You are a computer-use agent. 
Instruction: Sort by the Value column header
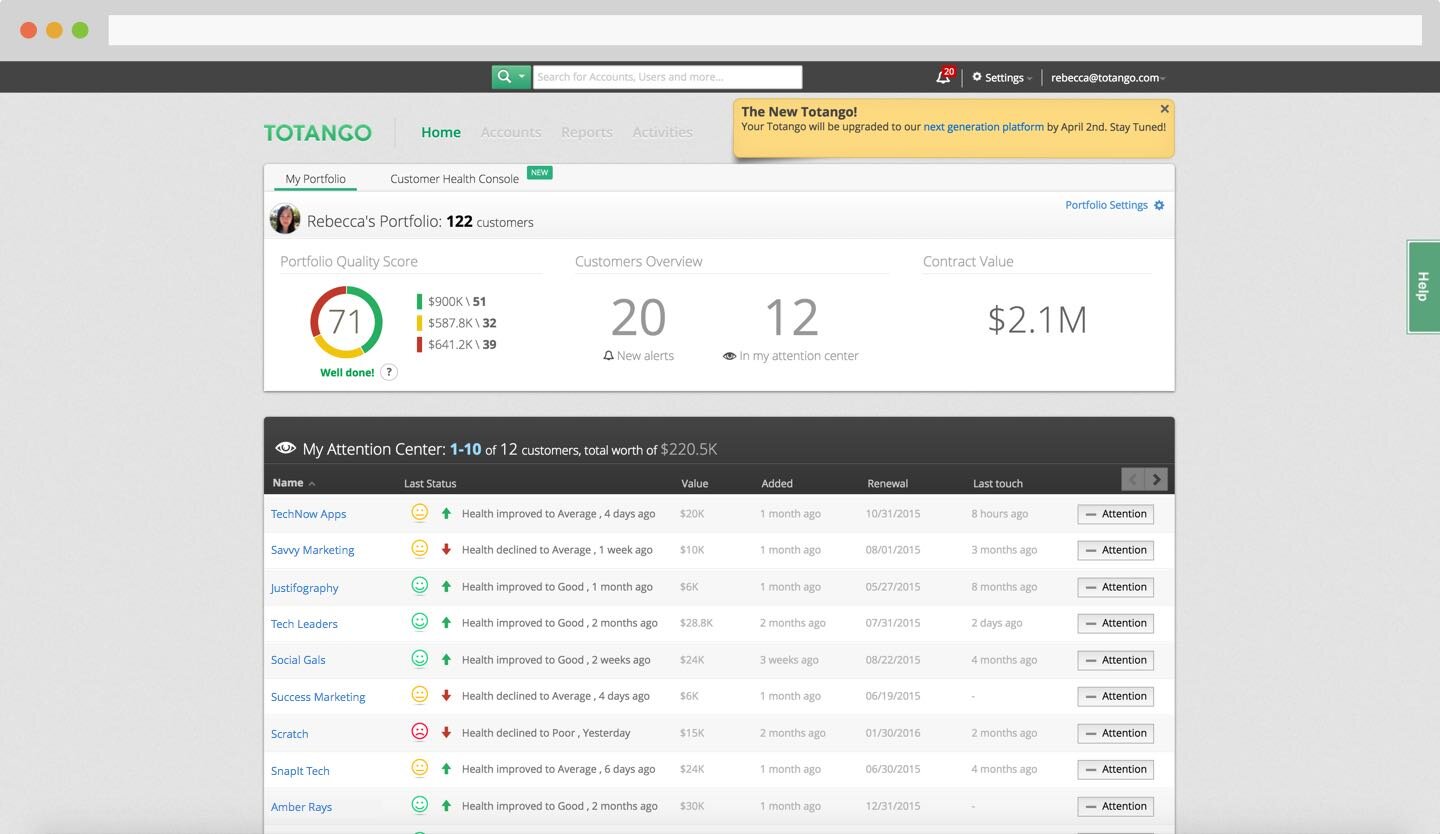pyautogui.click(x=694, y=484)
